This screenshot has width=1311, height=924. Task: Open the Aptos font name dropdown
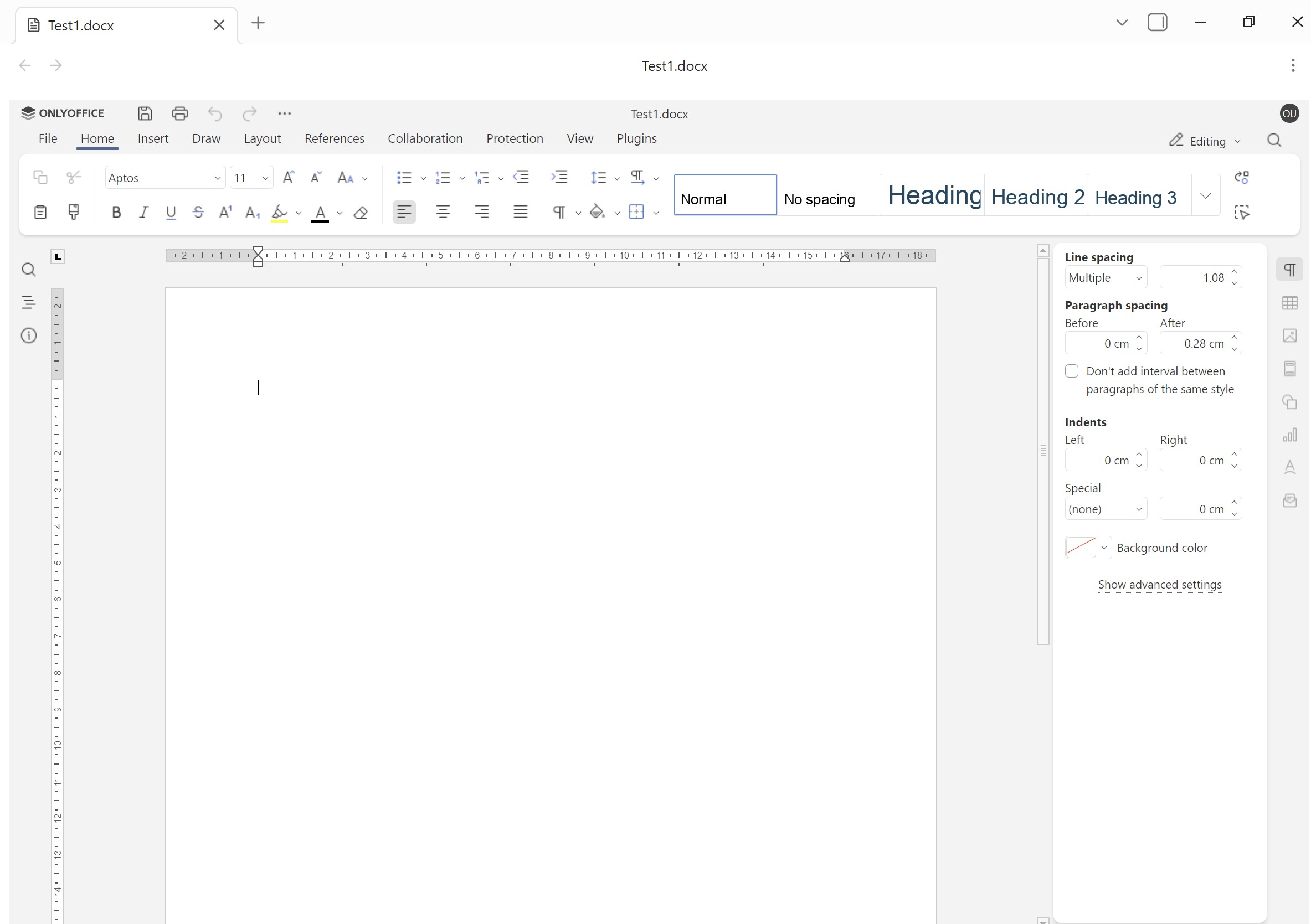pyautogui.click(x=218, y=178)
